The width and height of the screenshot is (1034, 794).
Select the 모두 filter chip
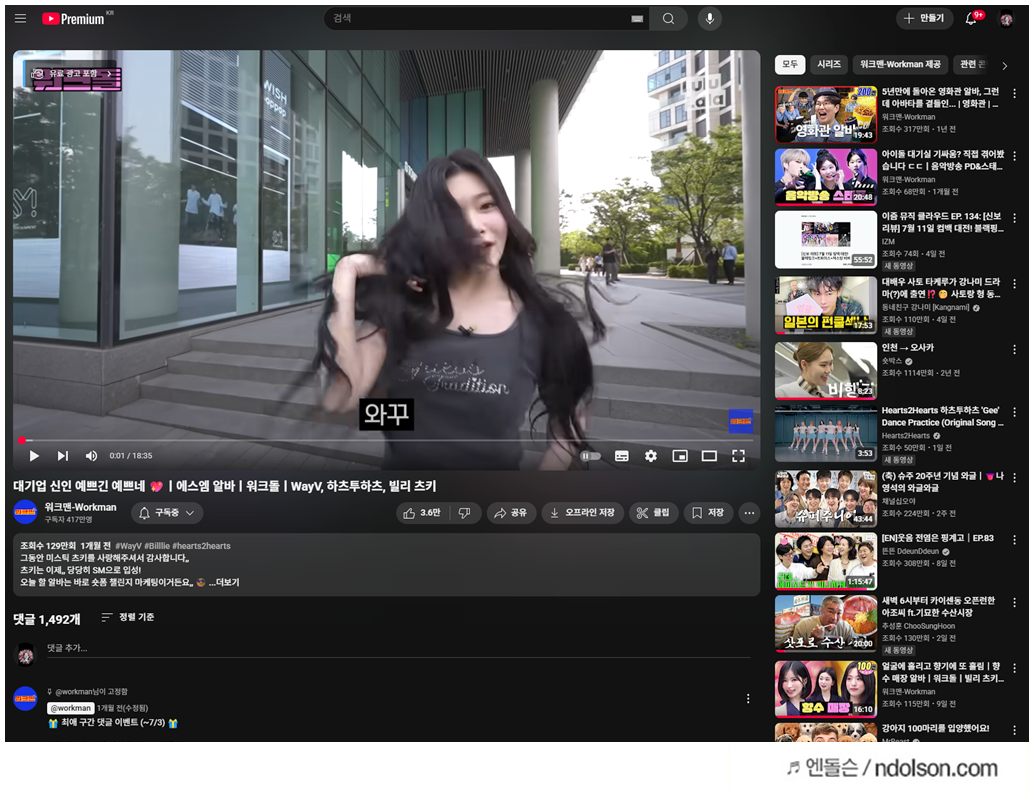click(789, 64)
